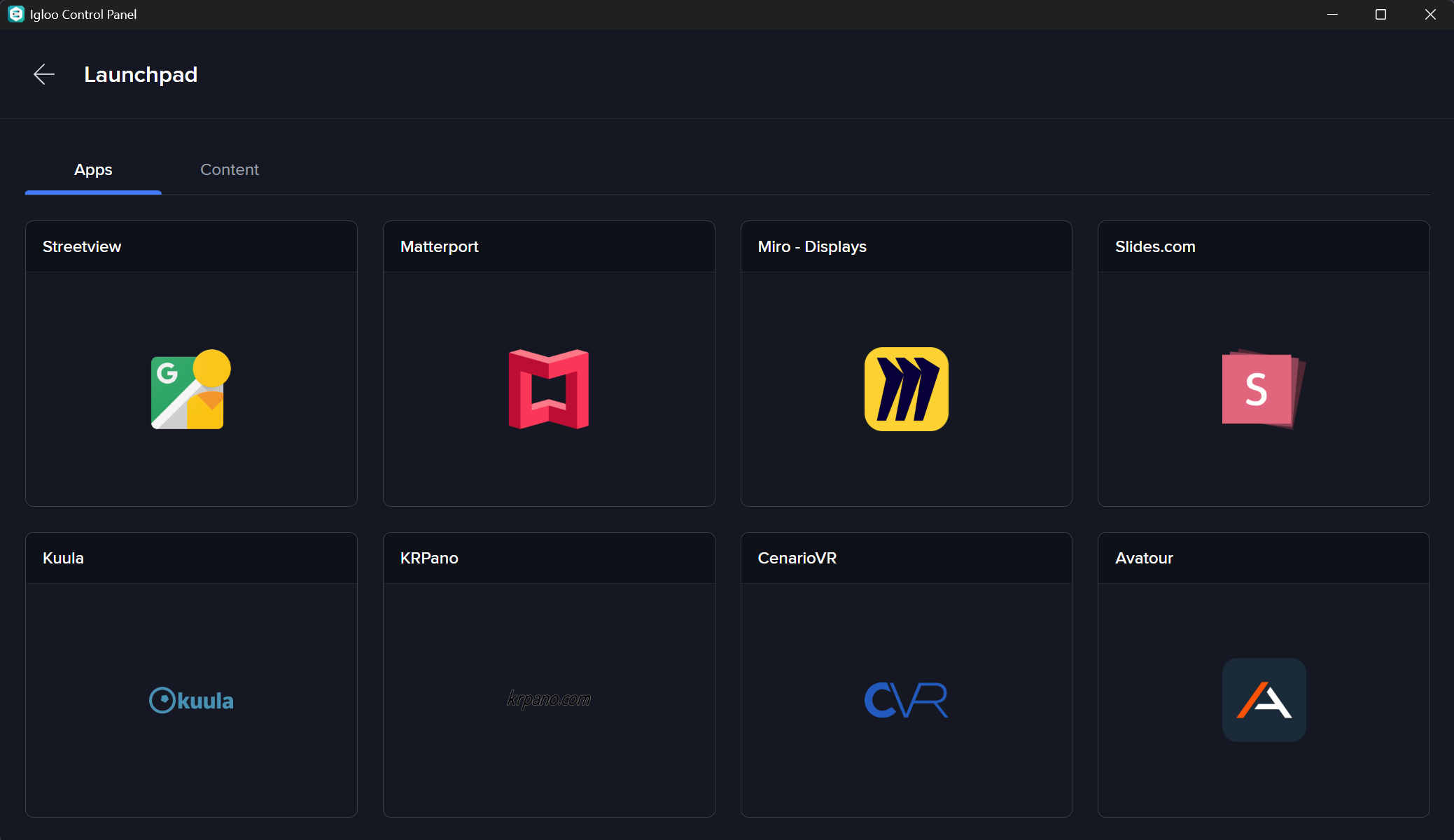The height and width of the screenshot is (840, 1454).
Task: Open the Kuula logo icon
Action: 191,700
